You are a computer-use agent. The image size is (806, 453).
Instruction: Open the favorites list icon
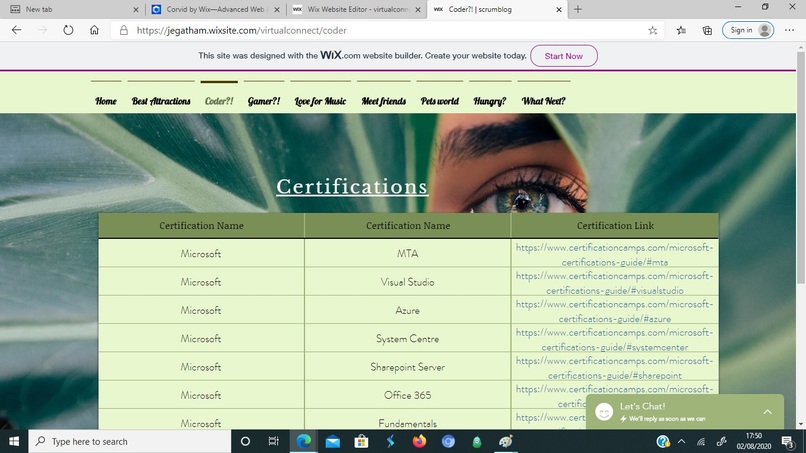[681, 30]
